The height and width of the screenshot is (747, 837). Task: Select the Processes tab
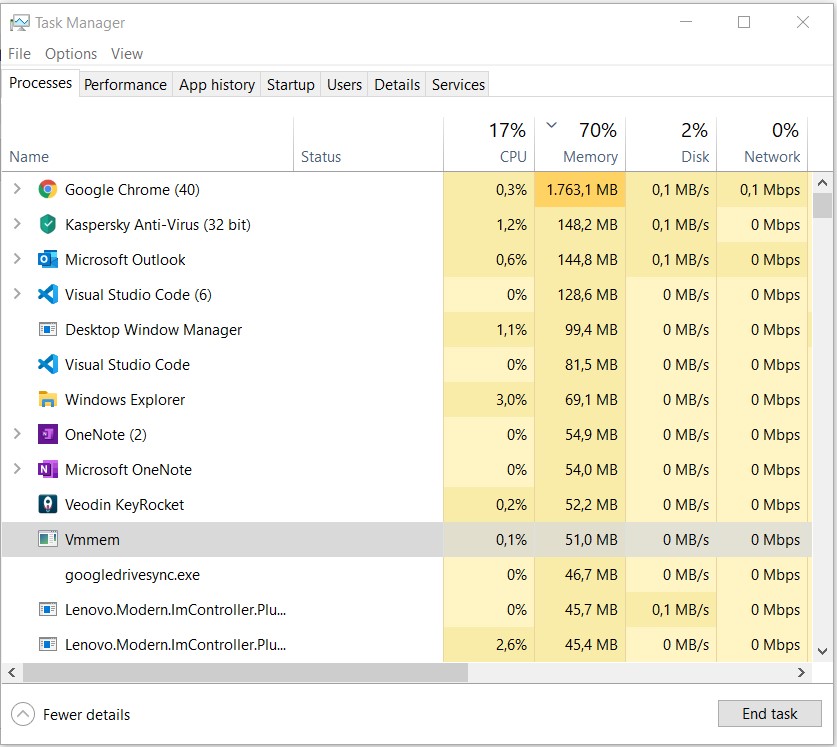[41, 83]
